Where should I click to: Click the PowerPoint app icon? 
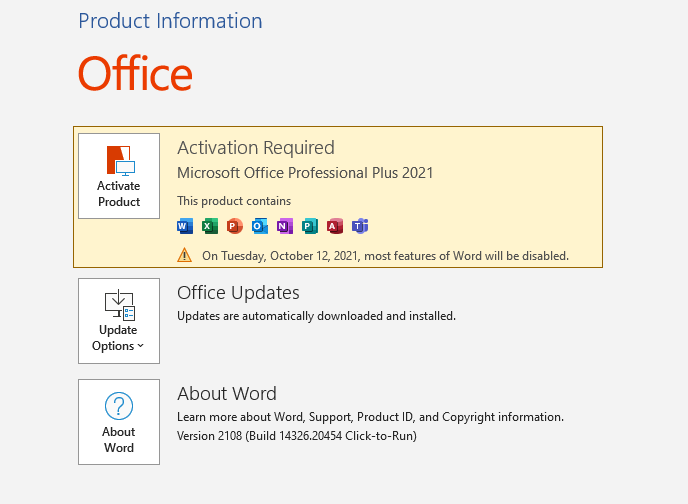click(235, 226)
